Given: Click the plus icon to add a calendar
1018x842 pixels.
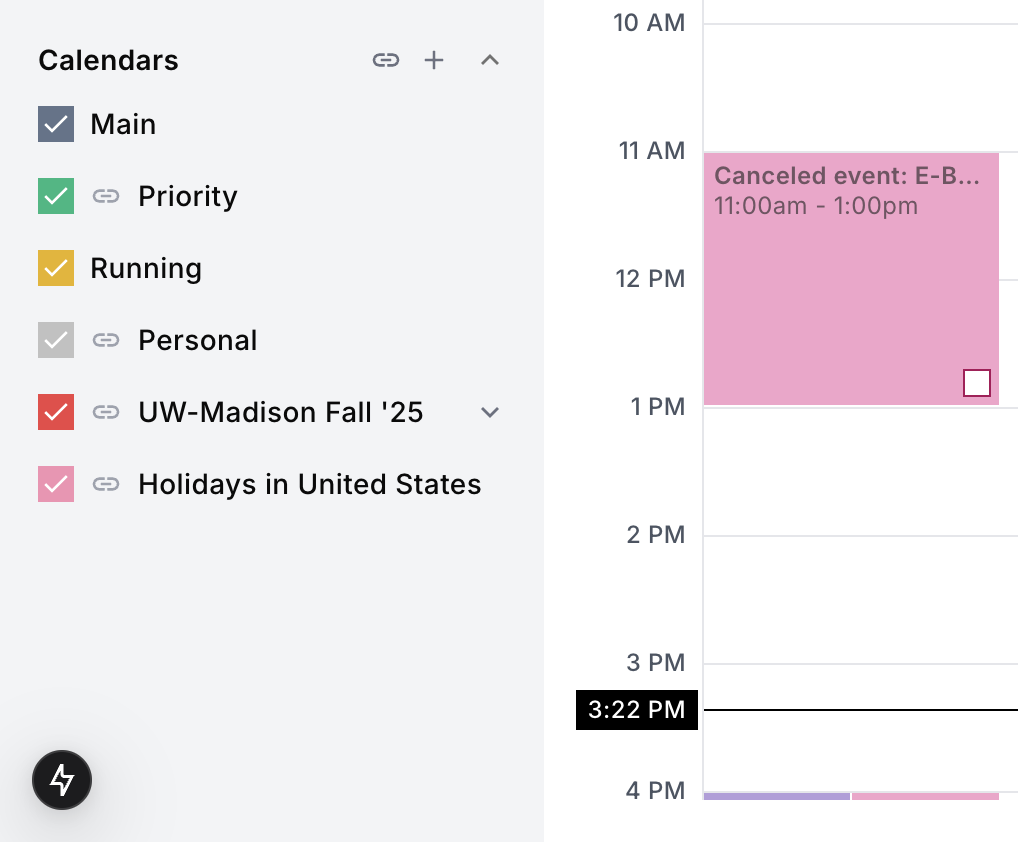Looking at the screenshot, I should tap(434, 60).
